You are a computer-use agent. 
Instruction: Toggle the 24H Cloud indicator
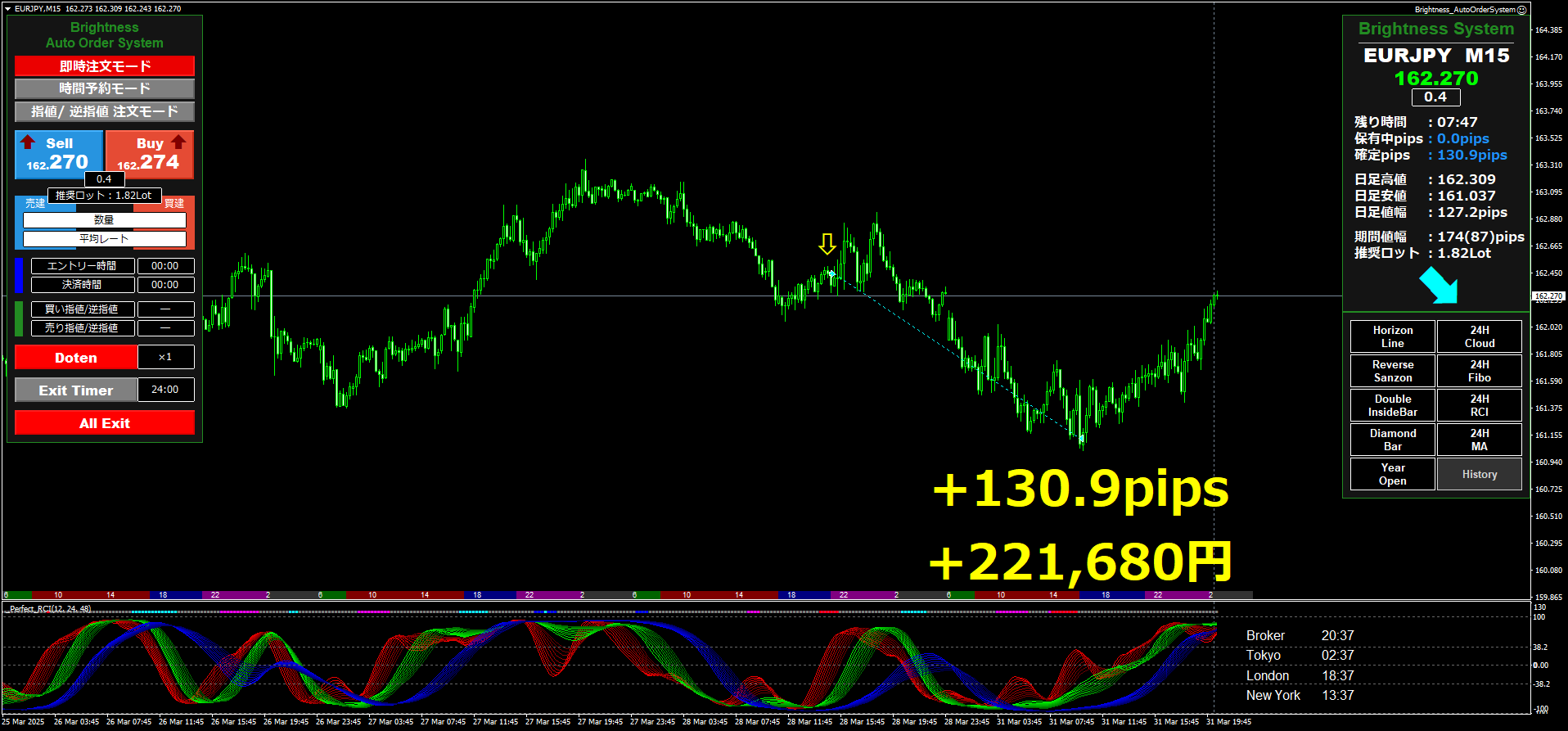click(x=1480, y=336)
